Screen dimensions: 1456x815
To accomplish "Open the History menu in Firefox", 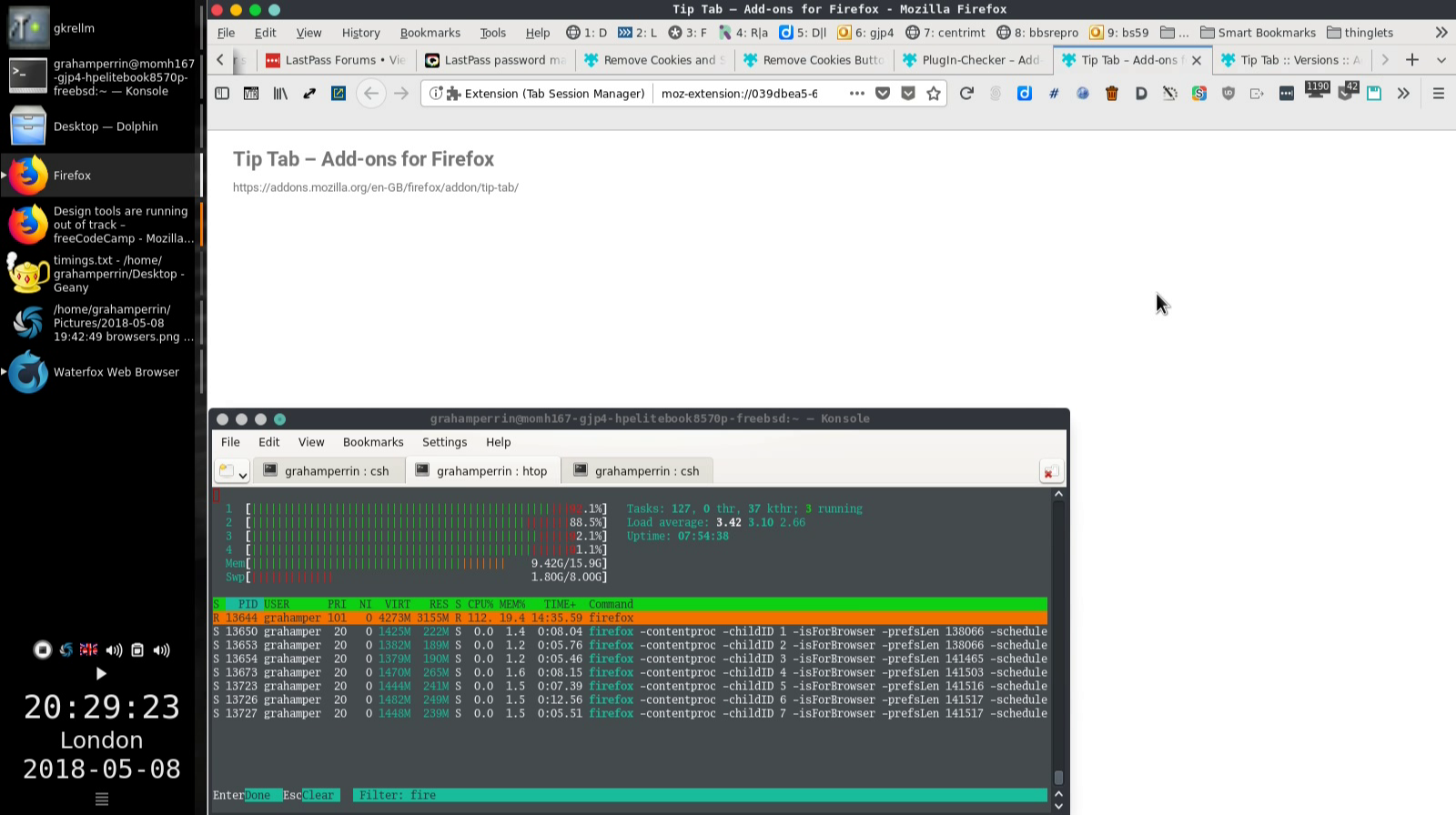I will [360, 33].
